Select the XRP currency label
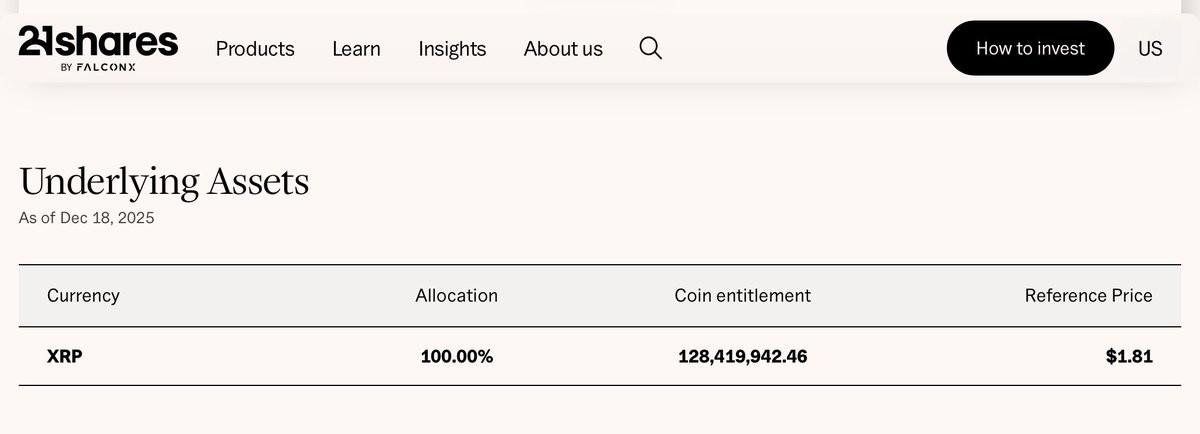This screenshot has height=434, width=1200. pyautogui.click(x=64, y=355)
